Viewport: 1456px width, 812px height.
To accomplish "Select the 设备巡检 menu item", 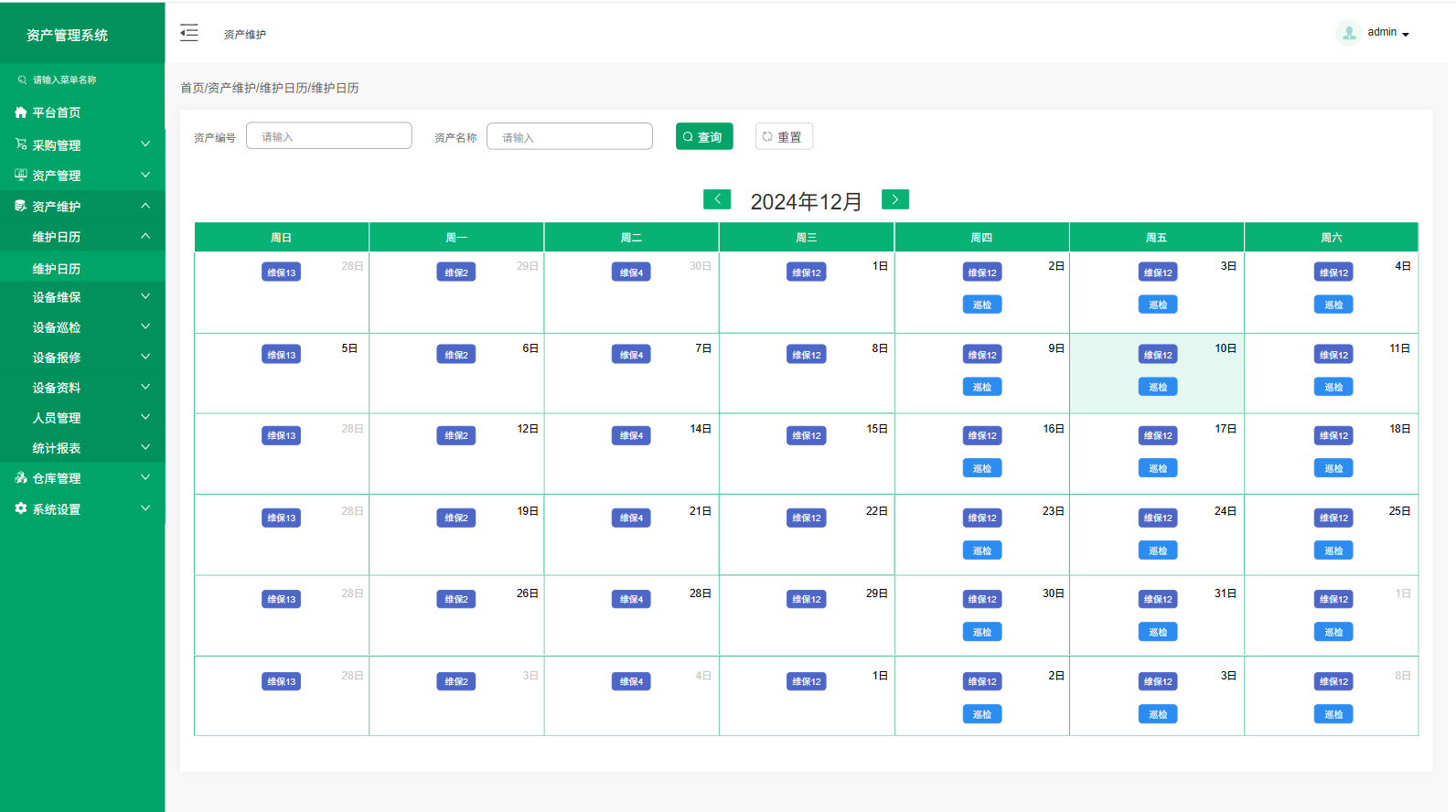I will click(57, 327).
